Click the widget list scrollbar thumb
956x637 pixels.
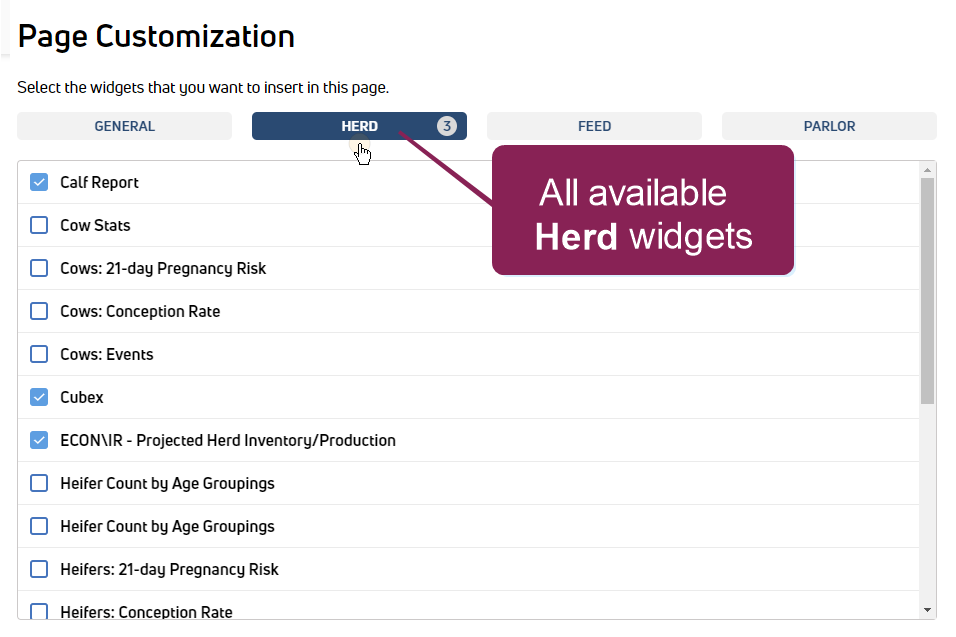click(x=928, y=290)
